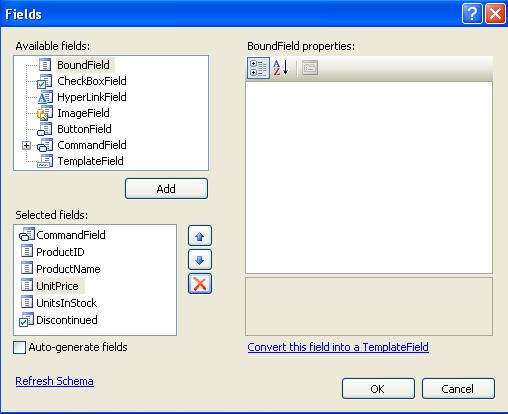This screenshot has height=414, width=508.
Task: Select BoundField in available fields
Action: coord(83,65)
